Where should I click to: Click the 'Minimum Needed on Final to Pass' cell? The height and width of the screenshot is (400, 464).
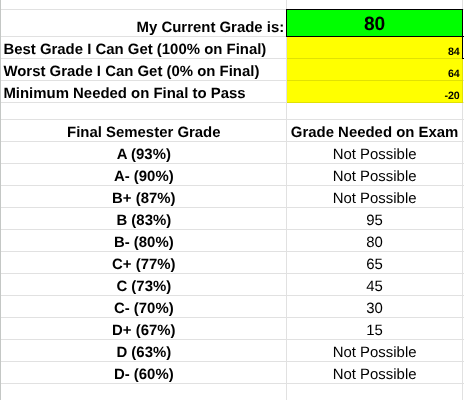(x=143, y=92)
